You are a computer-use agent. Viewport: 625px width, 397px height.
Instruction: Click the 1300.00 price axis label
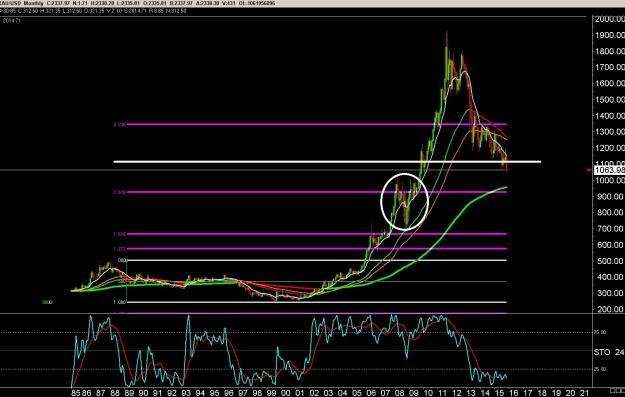(x=610, y=132)
